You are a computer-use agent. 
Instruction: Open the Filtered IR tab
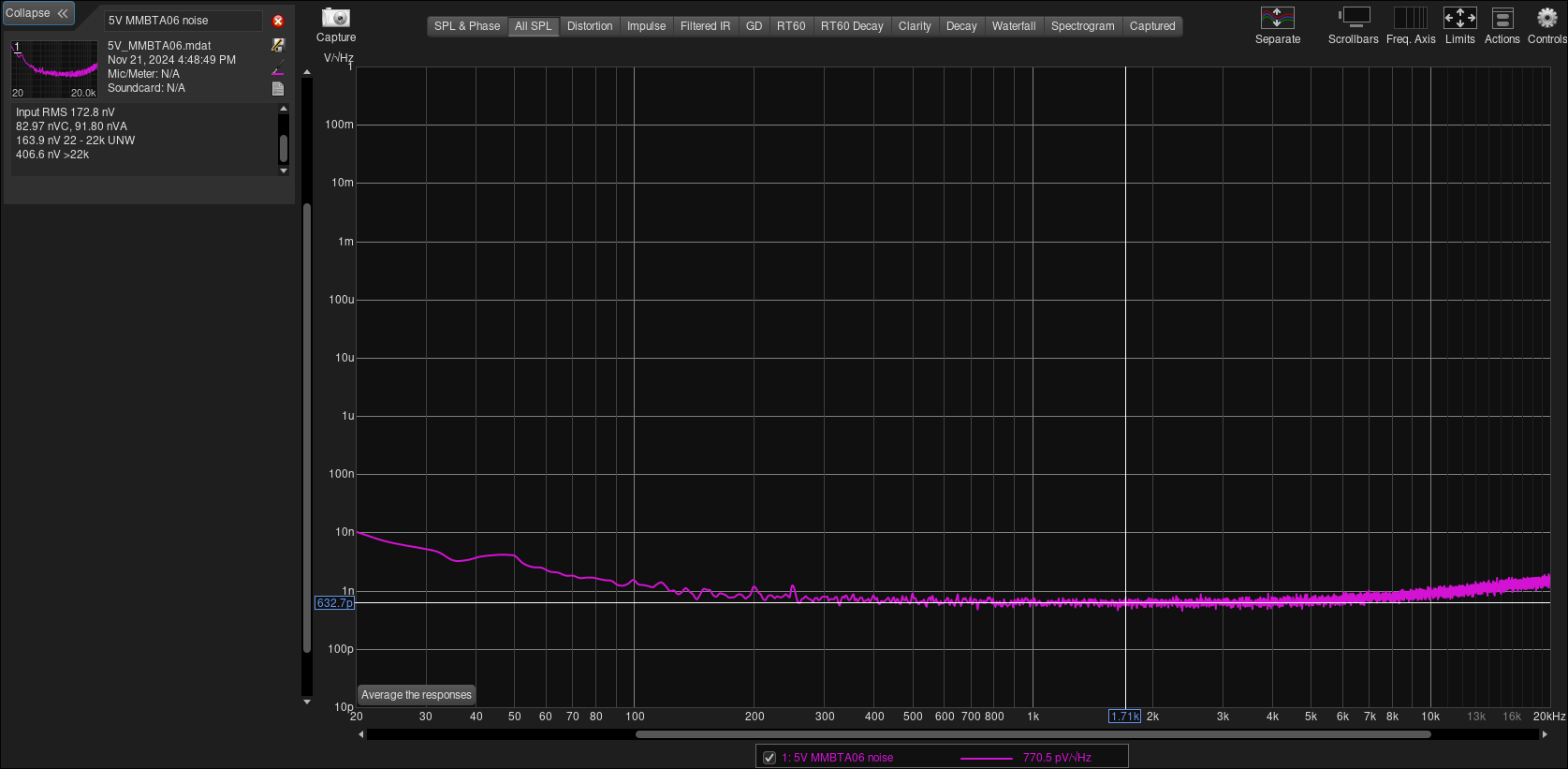(705, 26)
